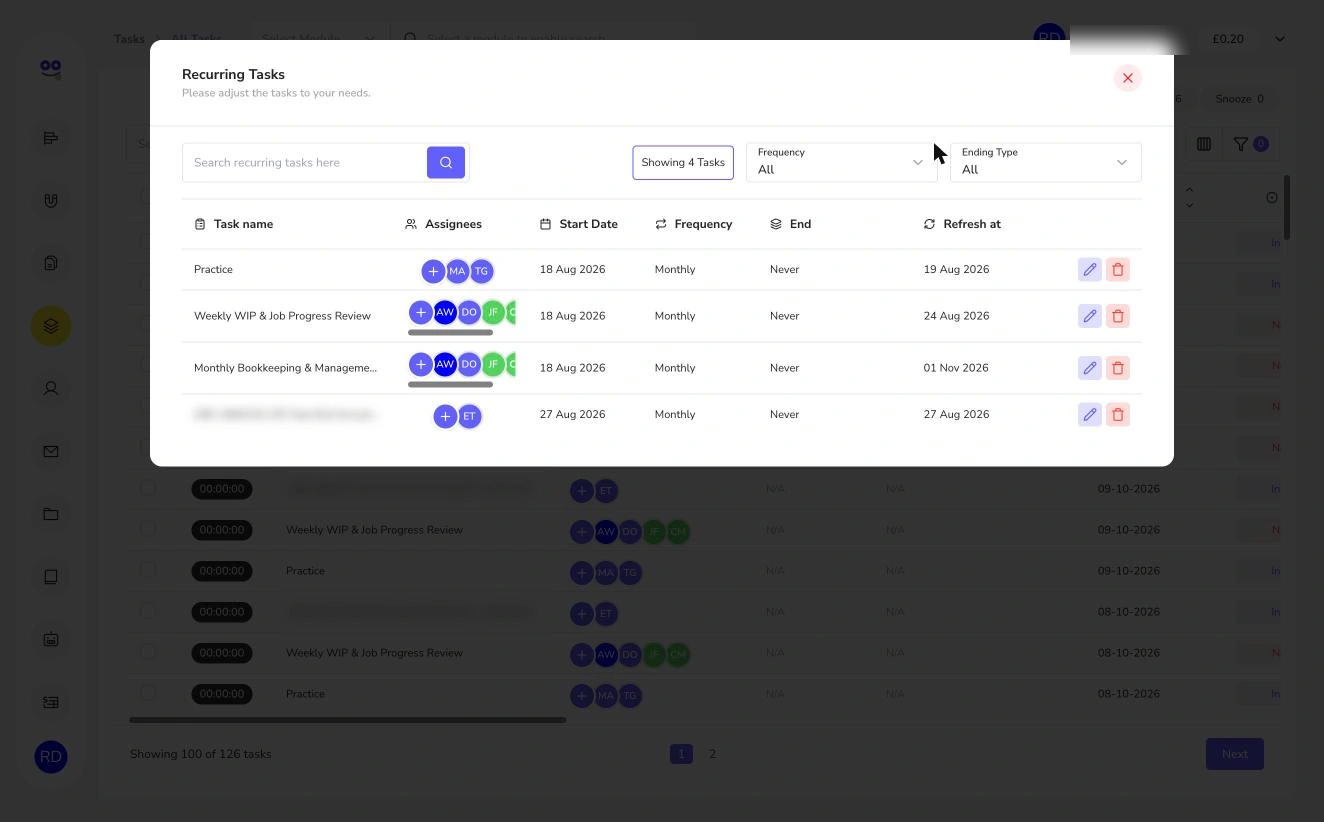Click the Start Date column header
The width and height of the screenshot is (1324, 822).
[x=579, y=224]
